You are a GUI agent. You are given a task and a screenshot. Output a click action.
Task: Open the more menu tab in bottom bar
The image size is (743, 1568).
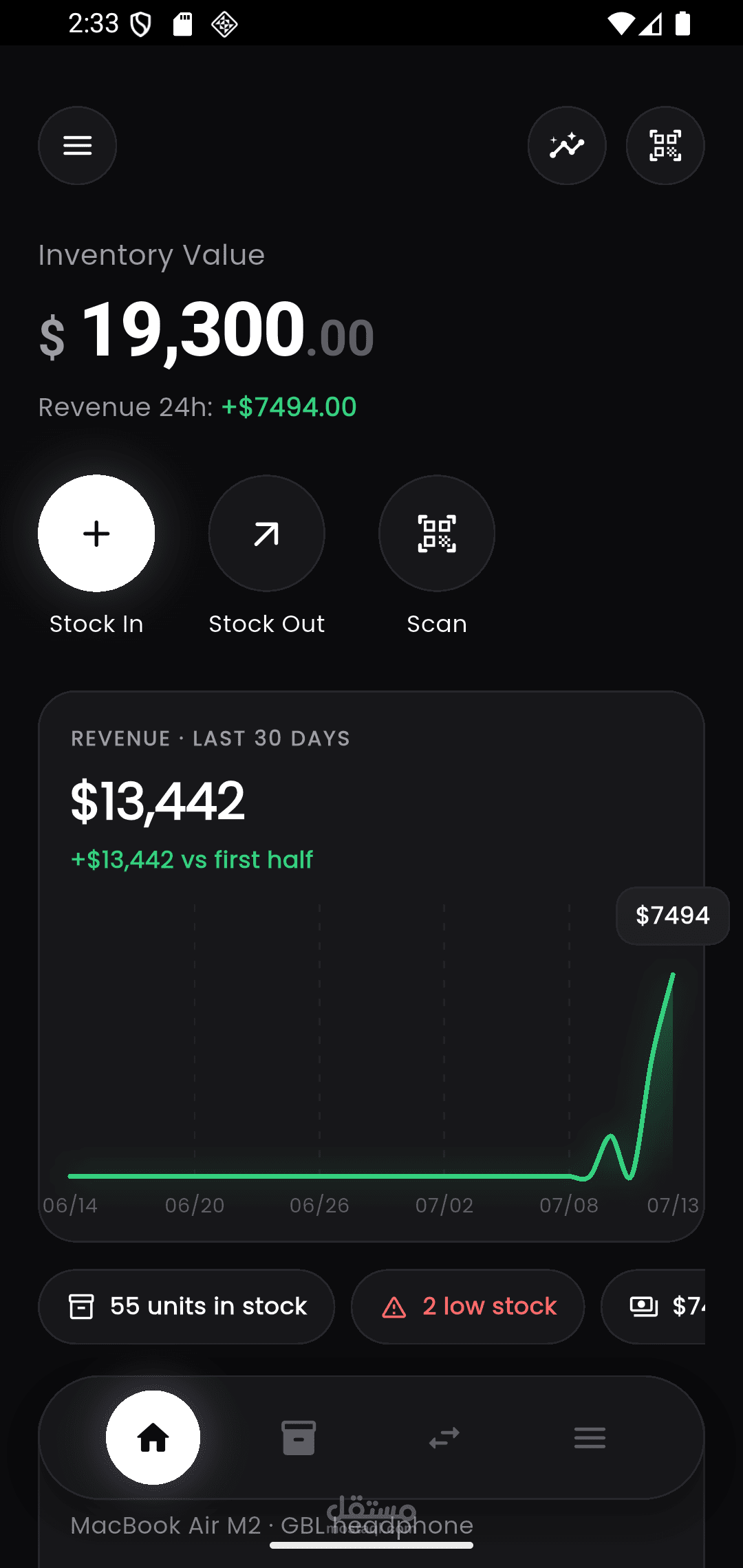click(x=590, y=1437)
